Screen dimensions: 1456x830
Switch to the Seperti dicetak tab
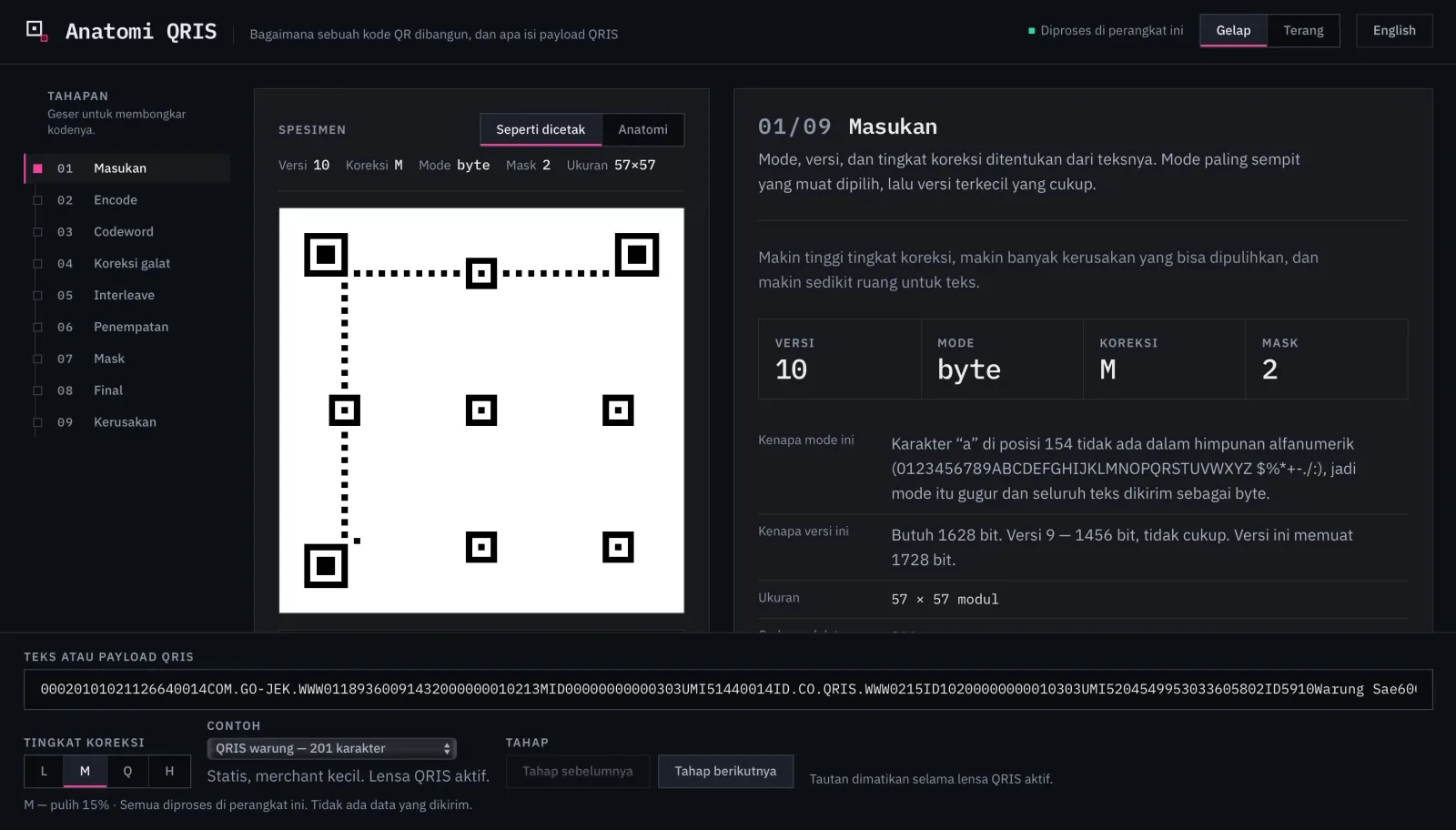tap(541, 129)
